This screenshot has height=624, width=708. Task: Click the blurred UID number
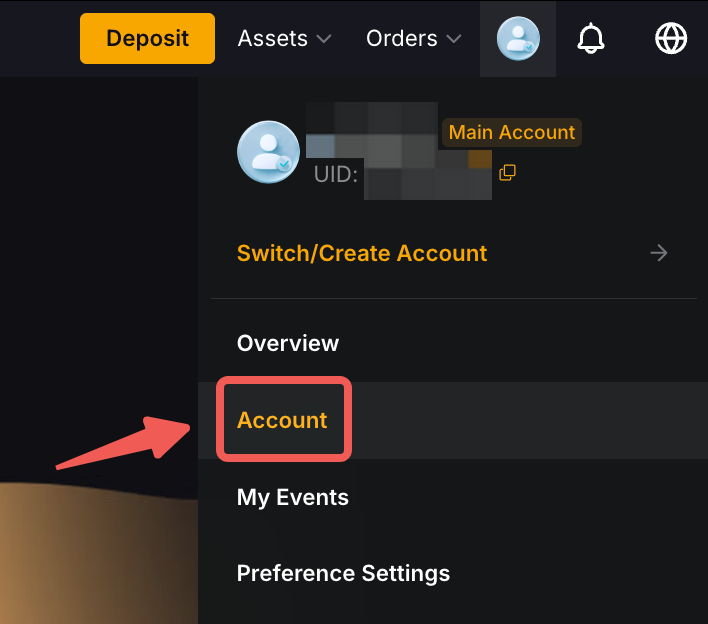coord(428,180)
